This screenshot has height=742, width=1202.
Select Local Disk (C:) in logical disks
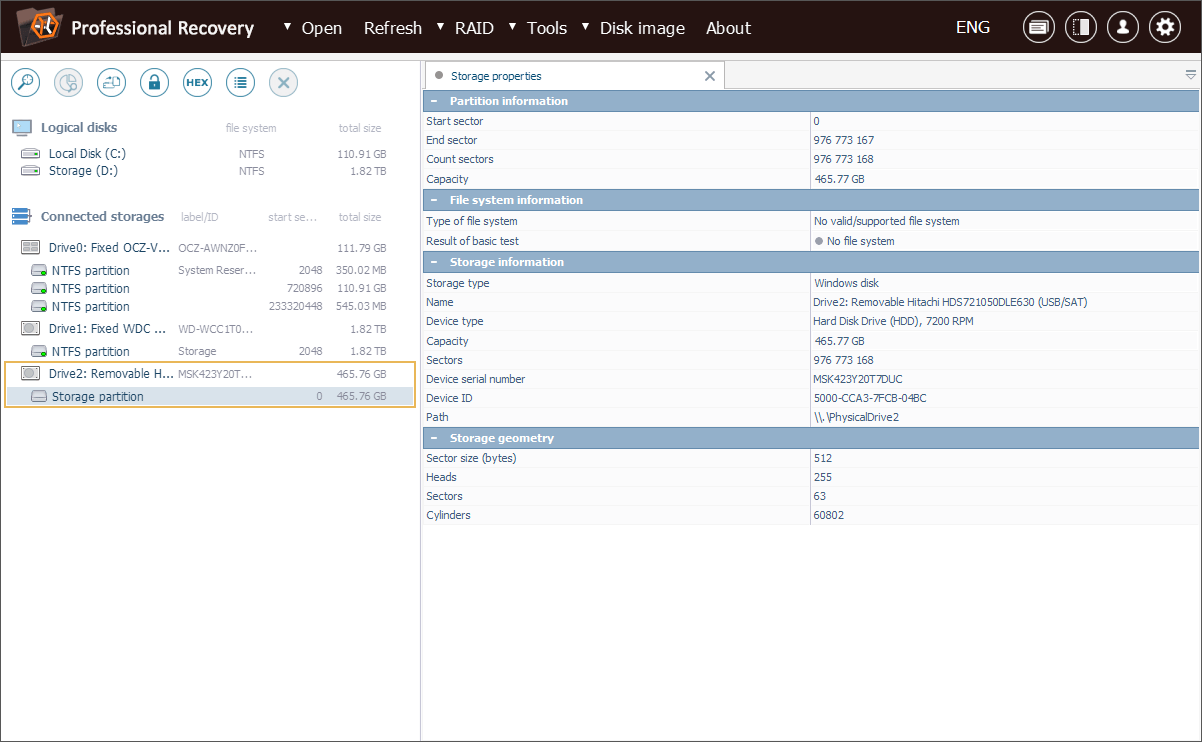[x=87, y=154]
